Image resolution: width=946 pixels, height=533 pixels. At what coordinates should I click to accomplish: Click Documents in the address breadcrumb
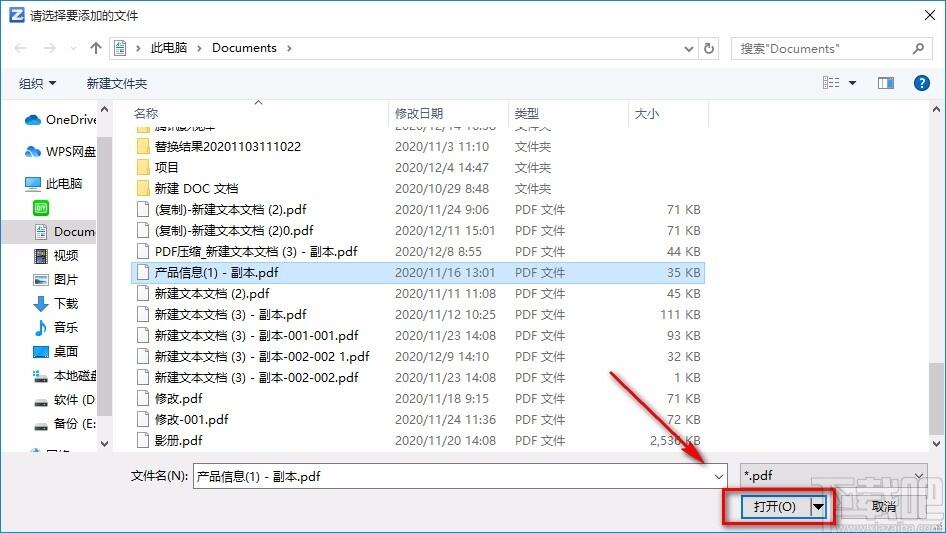[x=244, y=48]
